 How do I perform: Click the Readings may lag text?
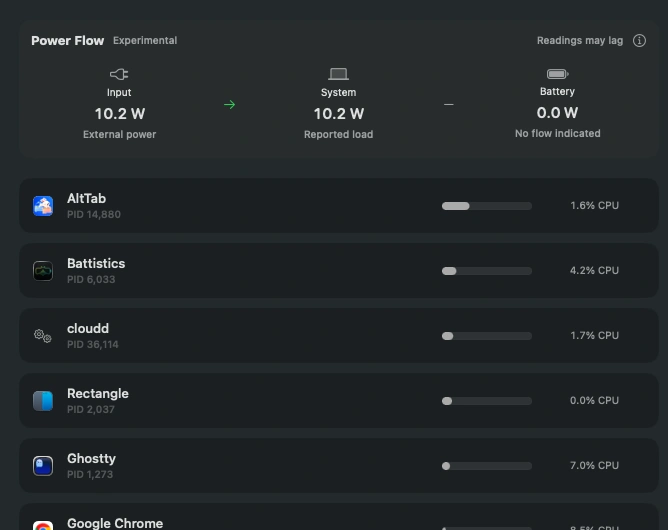click(x=580, y=40)
